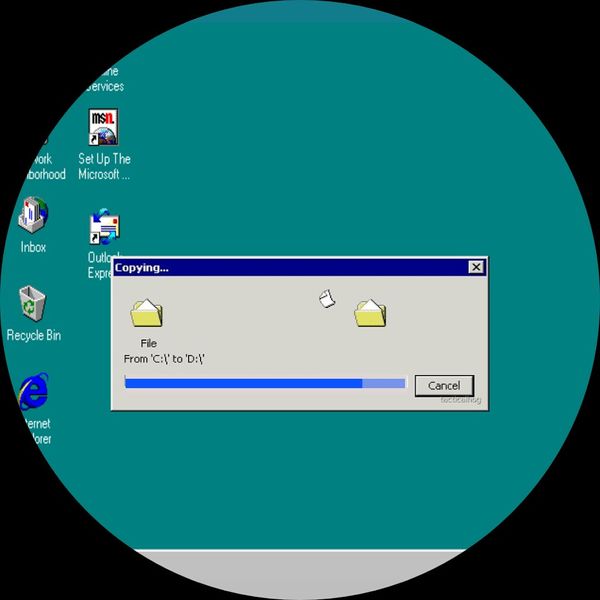Click the flying paper sheet animation icon

click(x=327, y=298)
